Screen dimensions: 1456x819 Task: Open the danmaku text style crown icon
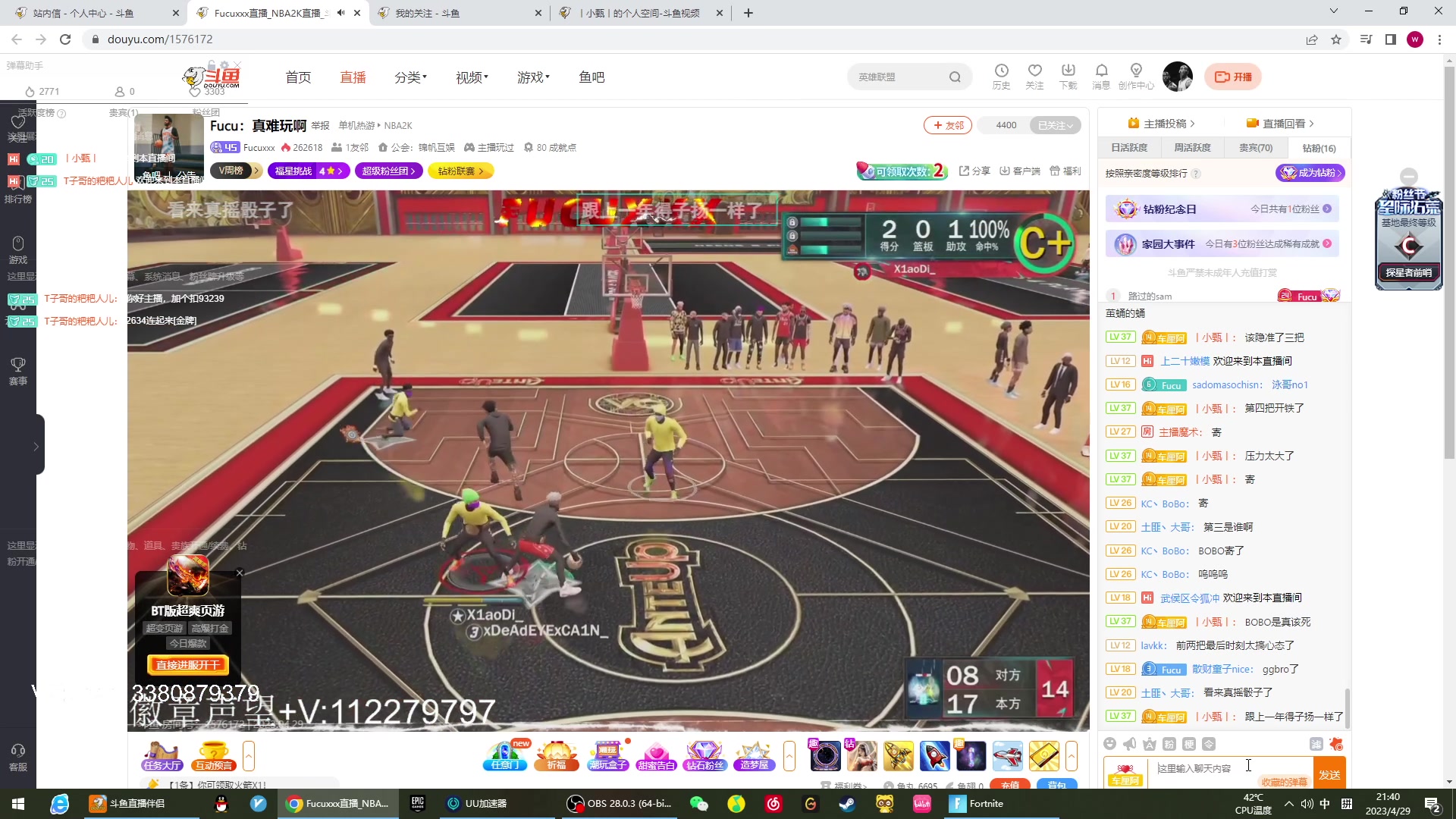click(1150, 744)
